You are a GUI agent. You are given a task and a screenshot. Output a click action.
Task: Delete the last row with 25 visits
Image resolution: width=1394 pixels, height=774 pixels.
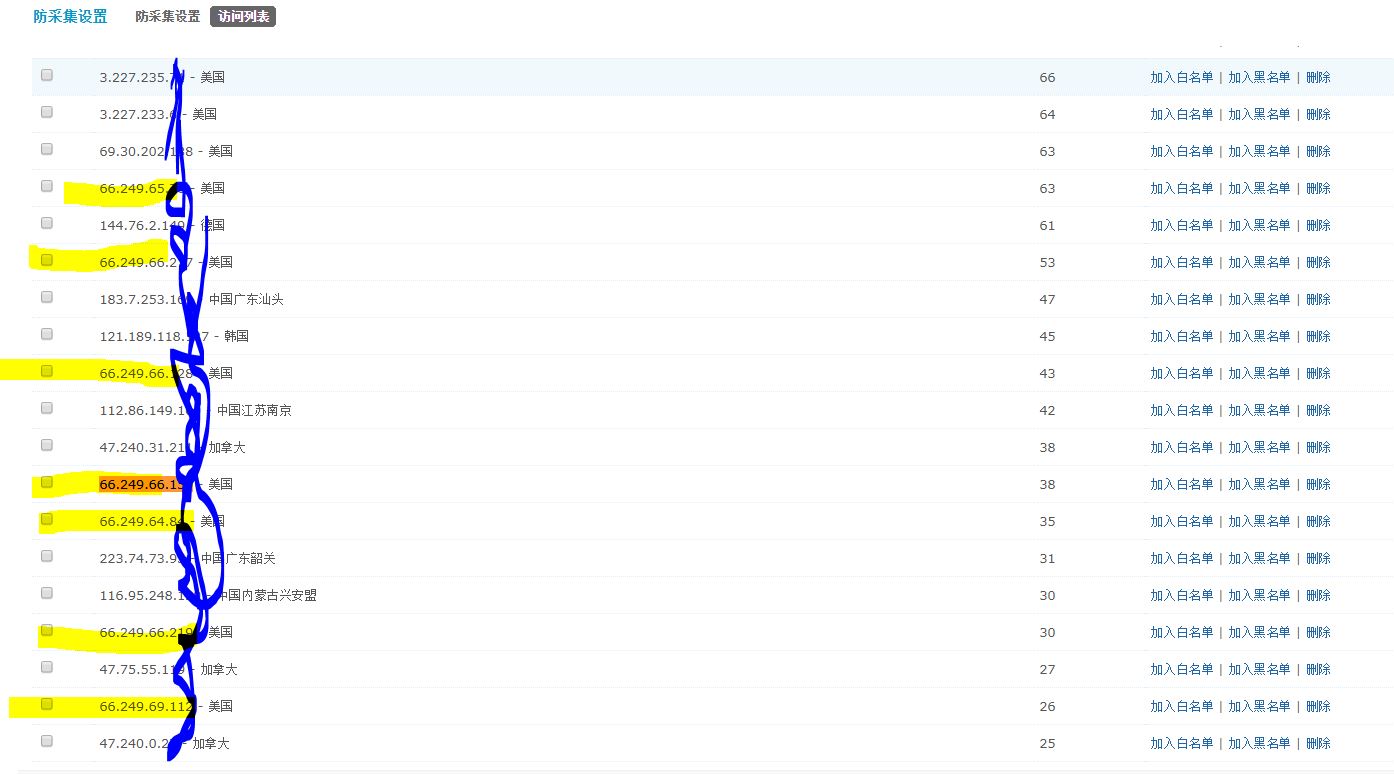coord(1318,744)
